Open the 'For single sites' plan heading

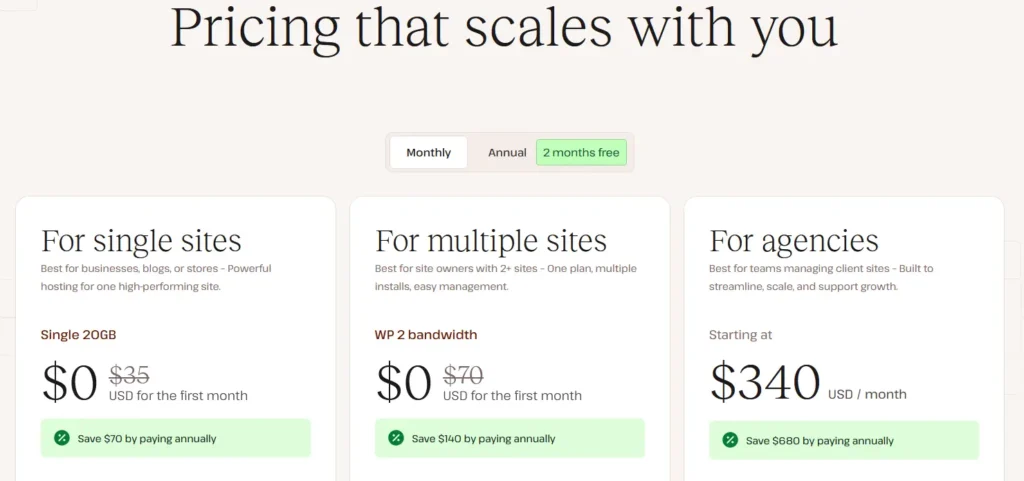coord(141,241)
